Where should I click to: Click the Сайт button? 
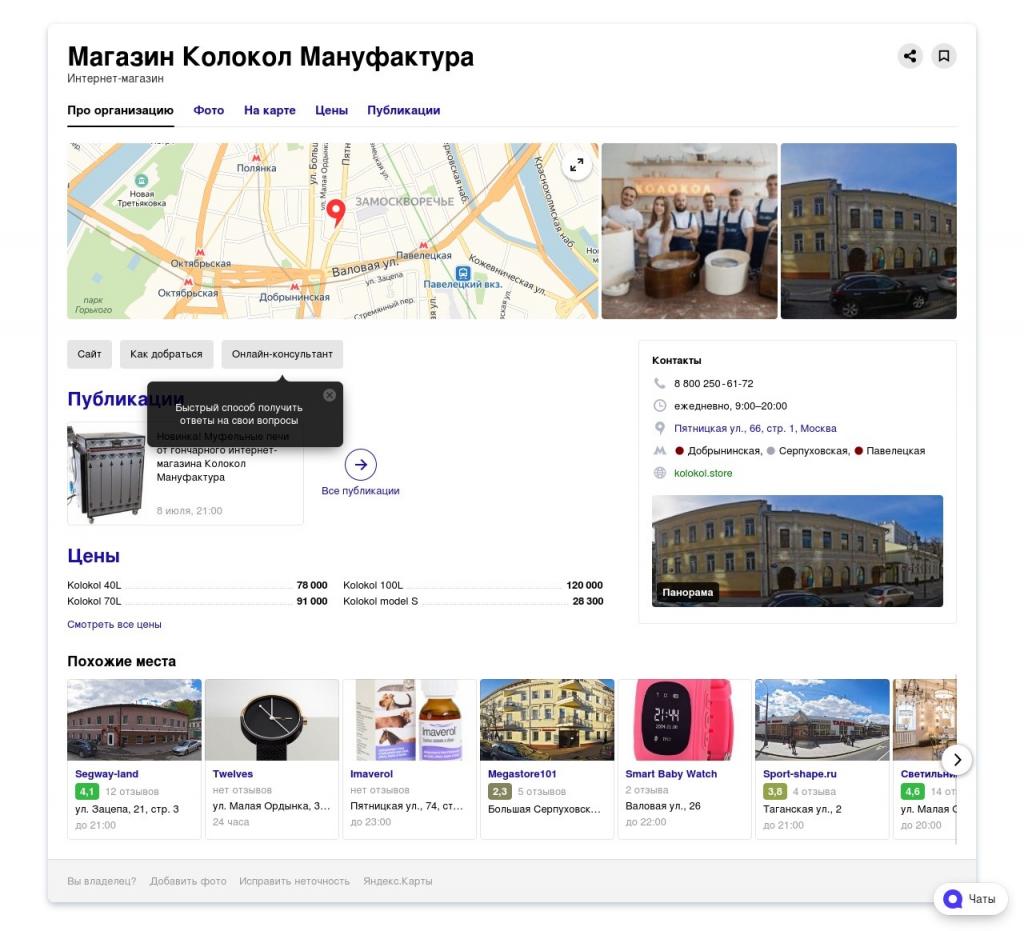[x=89, y=354]
